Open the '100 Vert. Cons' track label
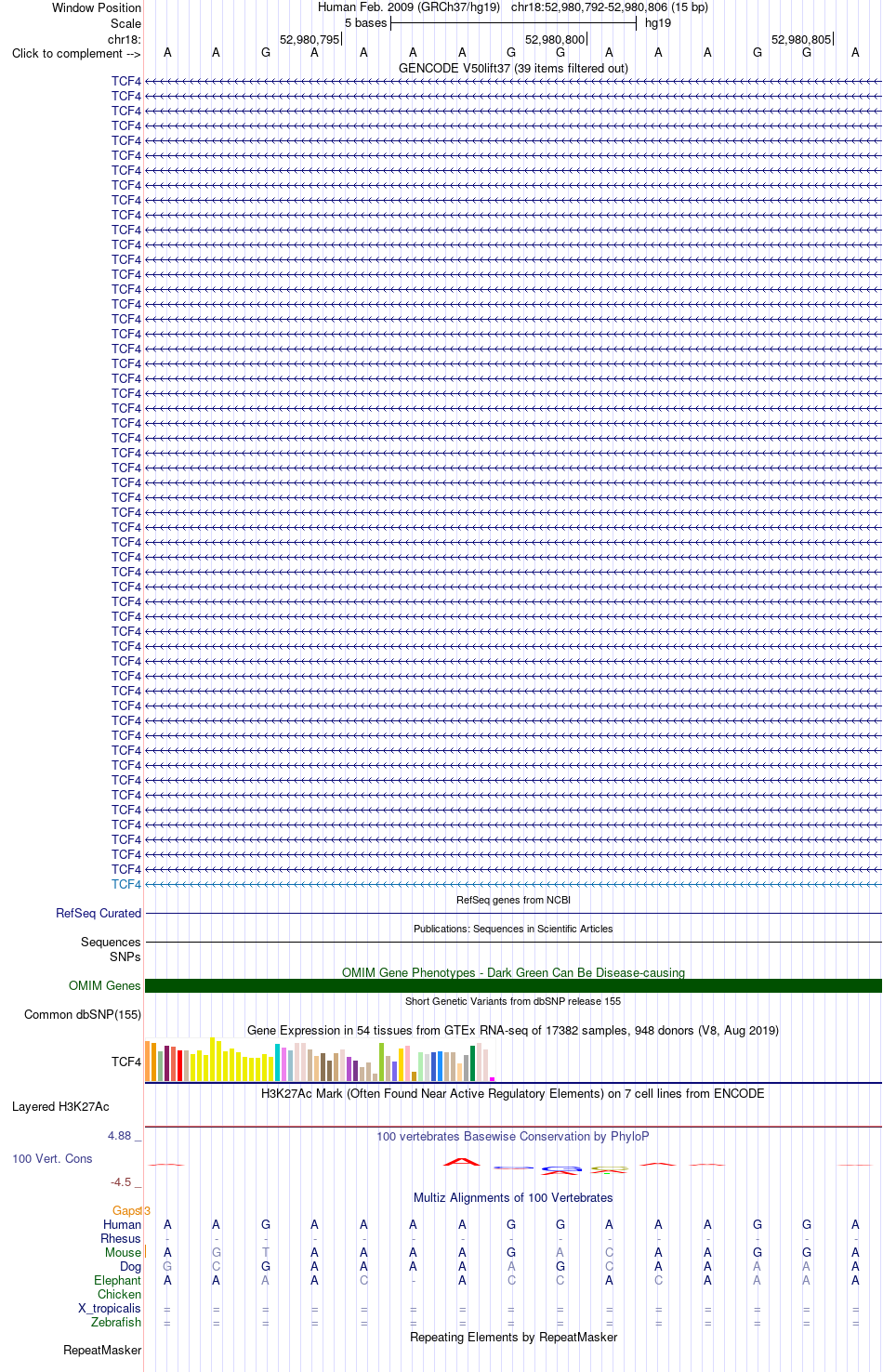Image resolution: width=883 pixels, height=1372 pixels. [52, 1158]
